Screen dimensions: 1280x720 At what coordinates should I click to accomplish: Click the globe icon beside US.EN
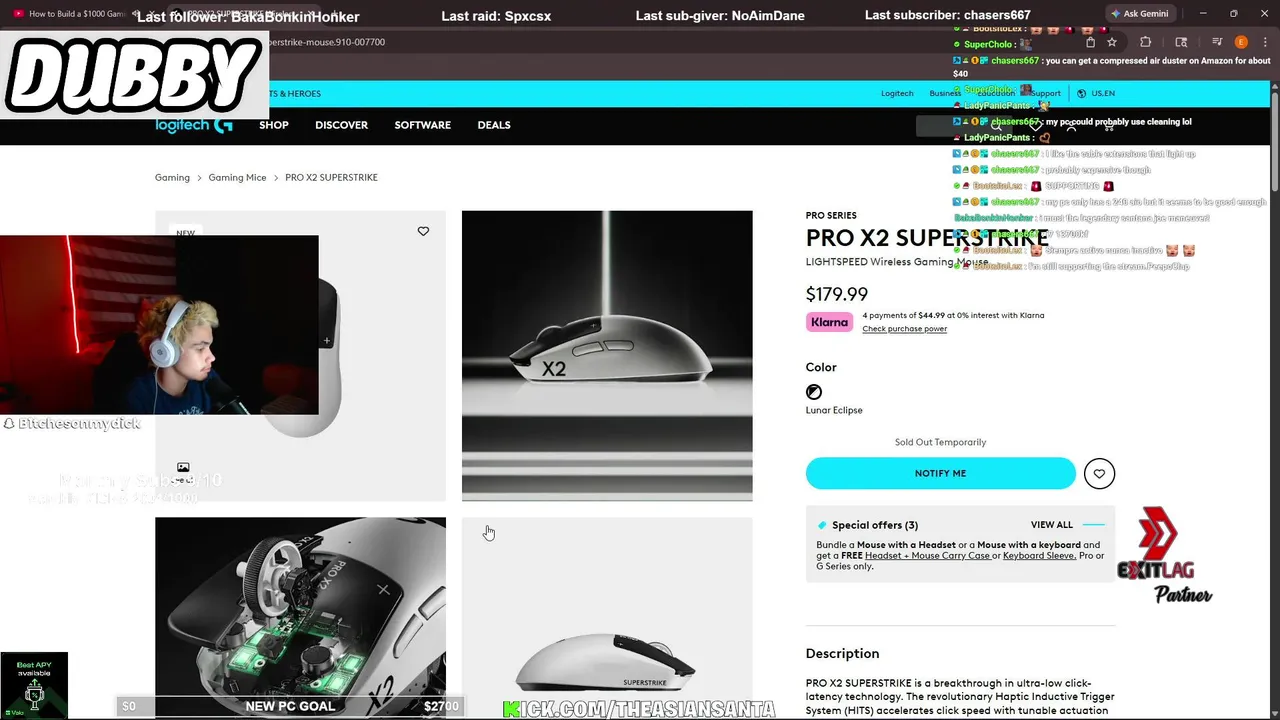tap(1081, 93)
